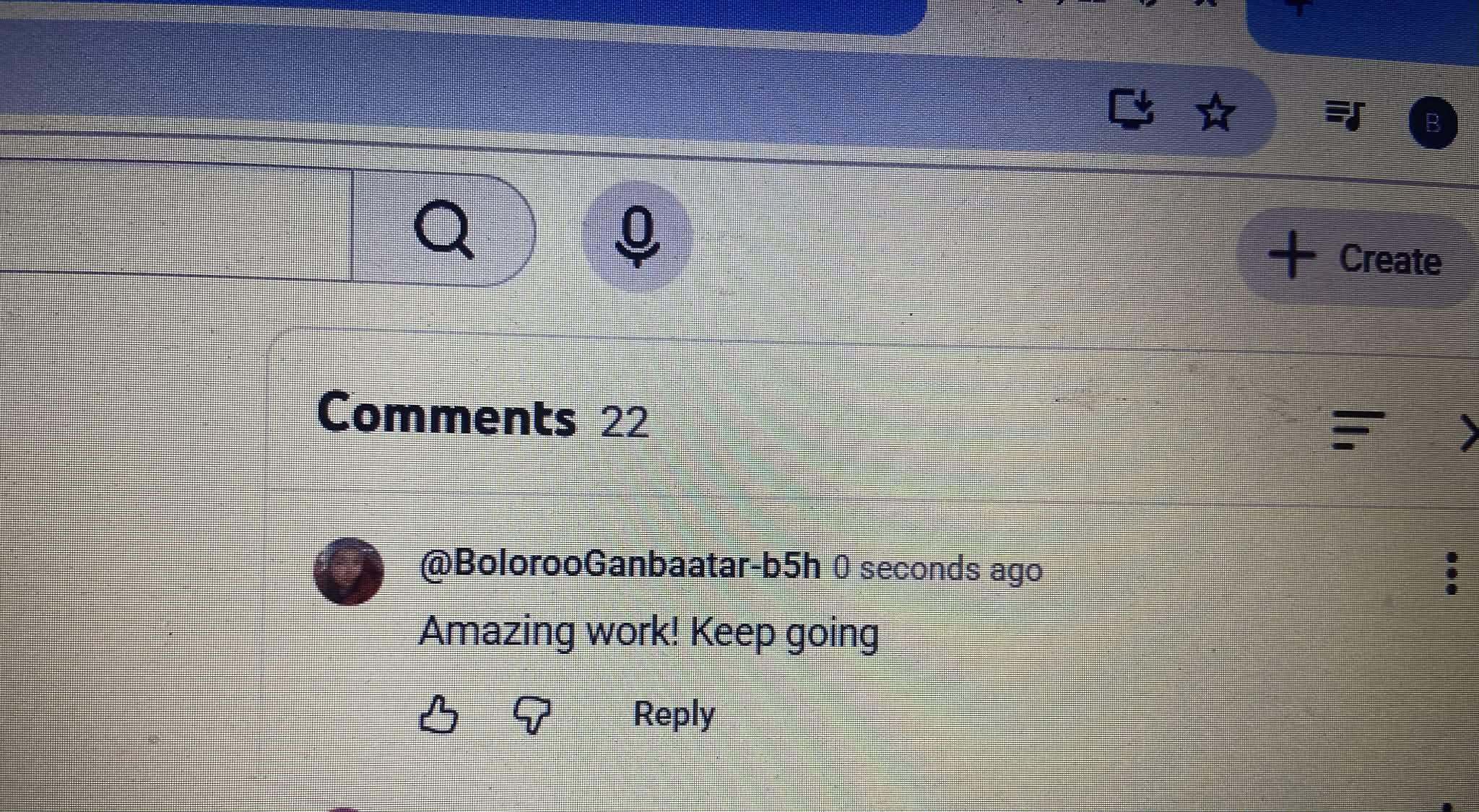Screen dimensions: 1479x812
Task: Open the browser profile avatar labeled B
Action: [x=1433, y=122]
